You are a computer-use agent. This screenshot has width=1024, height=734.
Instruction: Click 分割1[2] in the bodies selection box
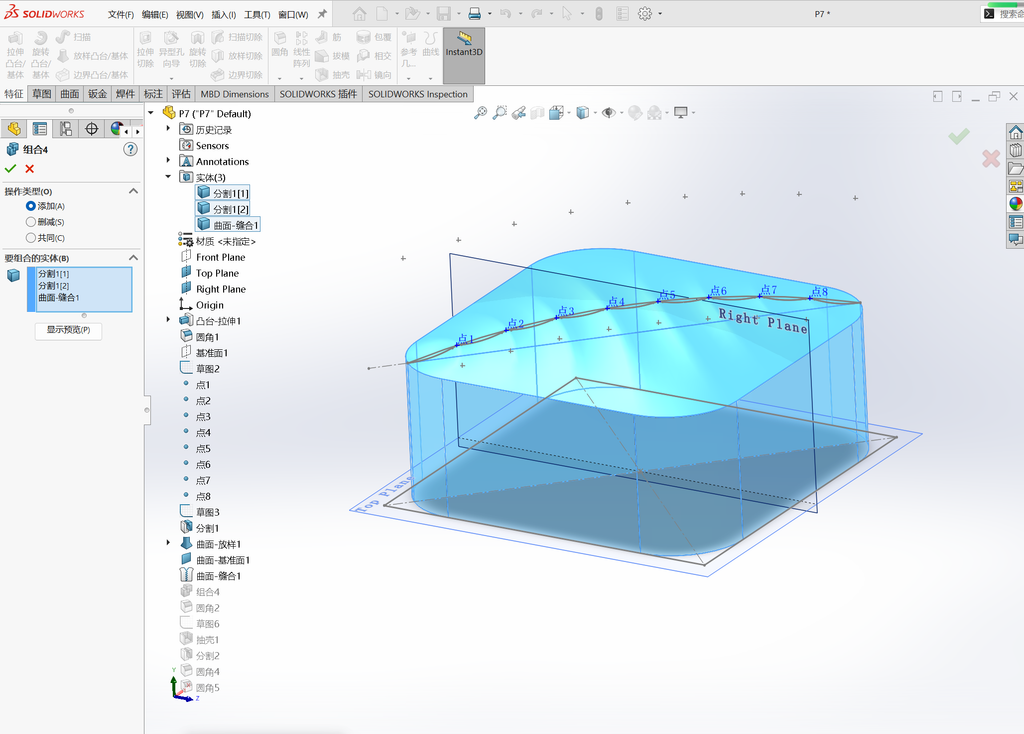point(54,286)
